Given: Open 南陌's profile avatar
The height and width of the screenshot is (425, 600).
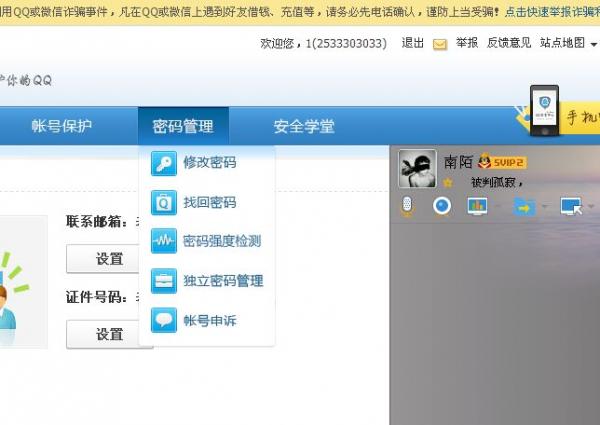Looking at the screenshot, I should (417, 168).
